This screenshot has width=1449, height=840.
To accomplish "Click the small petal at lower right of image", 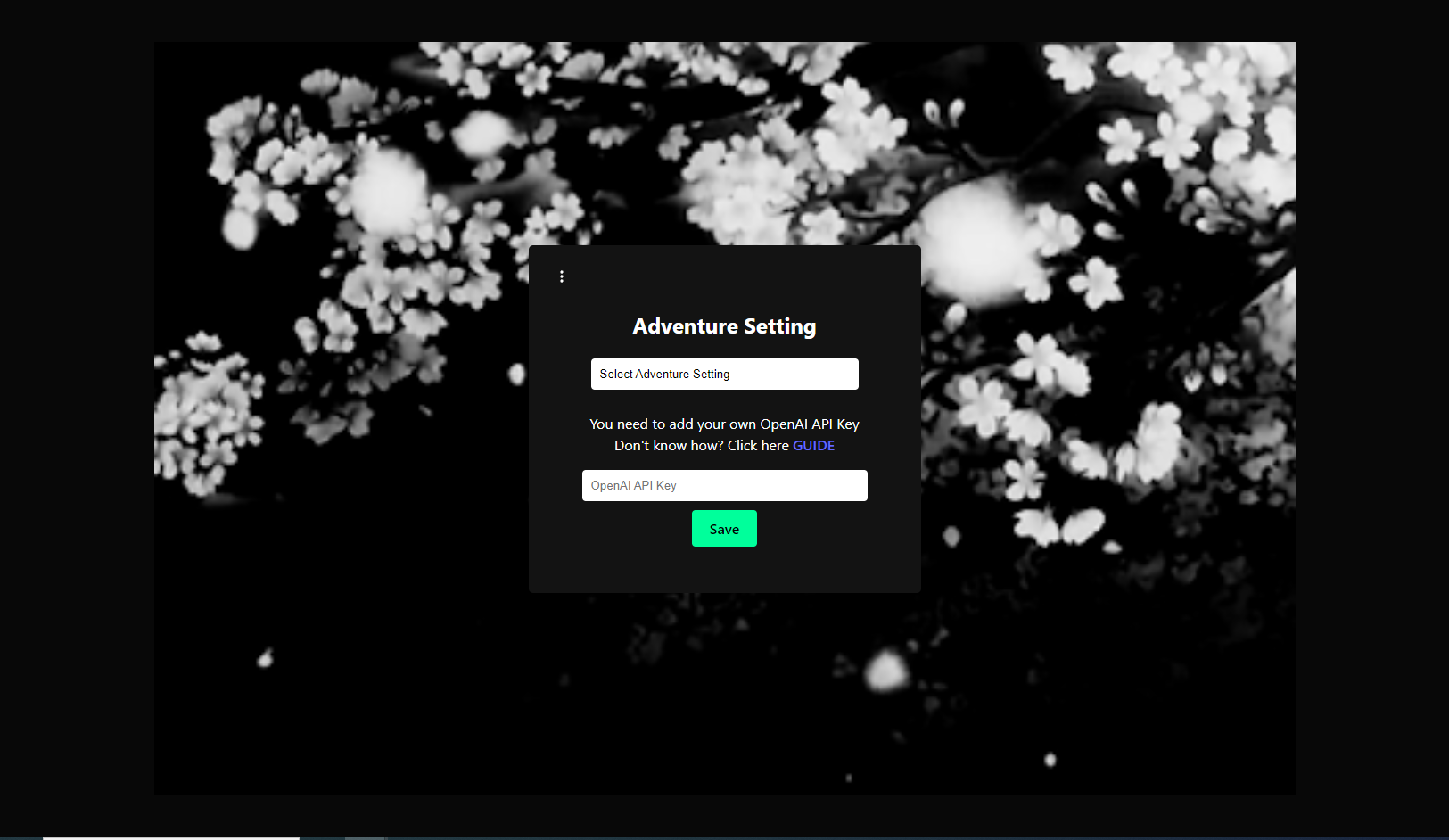I will pos(1050,760).
